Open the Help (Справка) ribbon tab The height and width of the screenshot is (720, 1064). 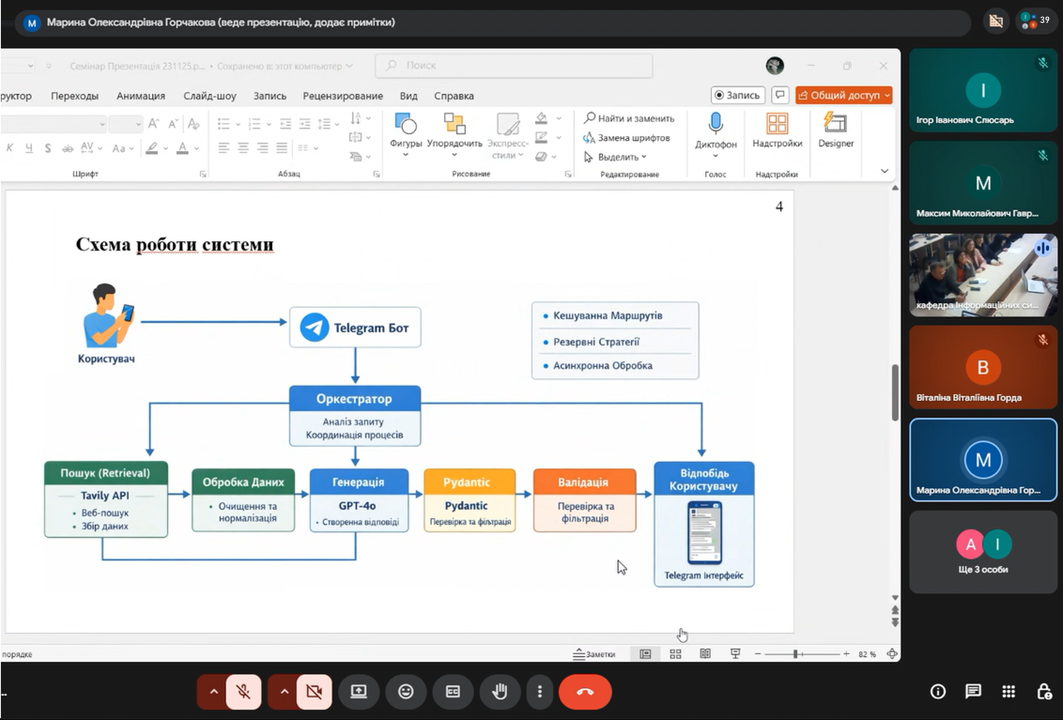coord(454,96)
